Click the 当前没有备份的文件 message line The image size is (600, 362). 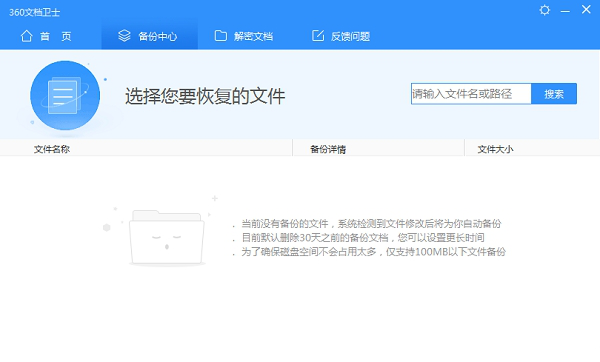371,223
